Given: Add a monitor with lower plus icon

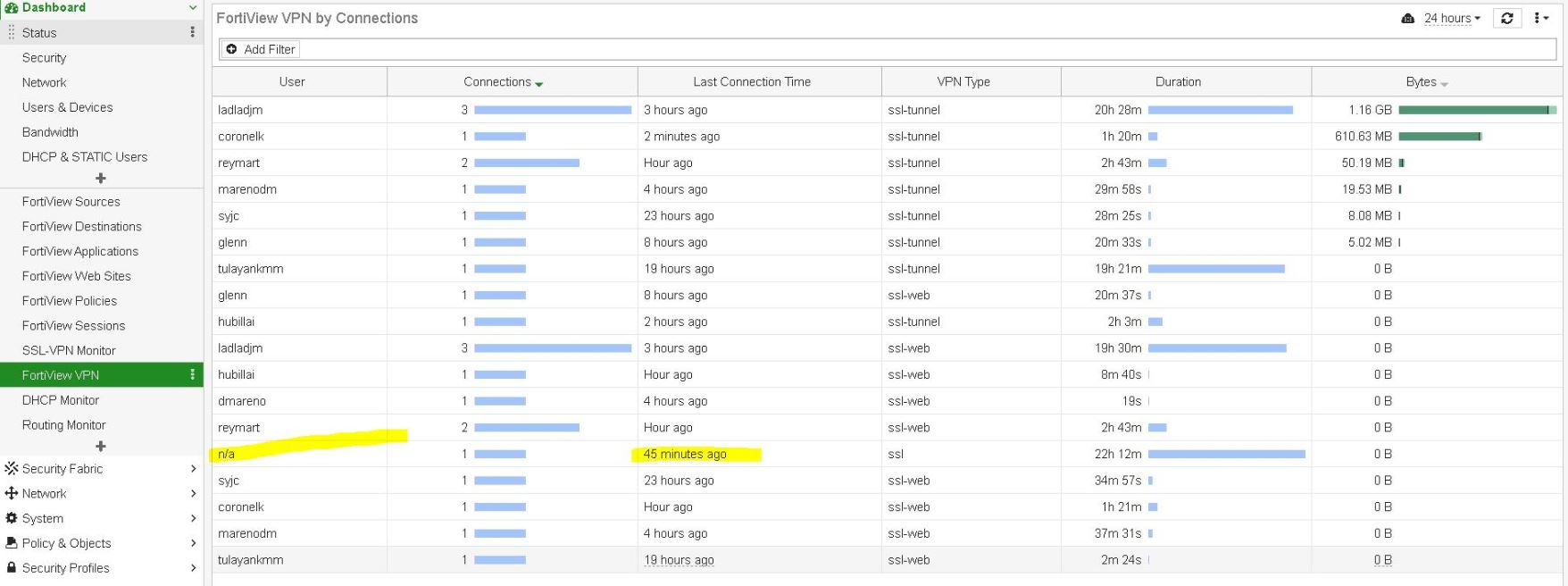Looking at the screenshot, I should 101,446.
